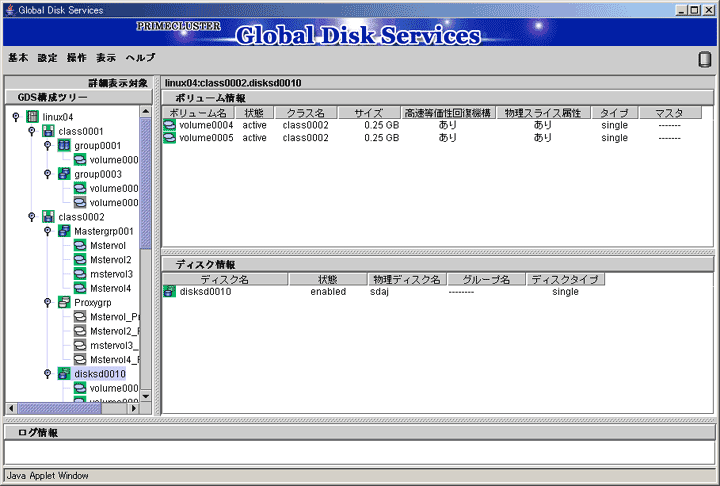Click the クラス名 column header
Screen dimensions: 720x486
(305, 113)
